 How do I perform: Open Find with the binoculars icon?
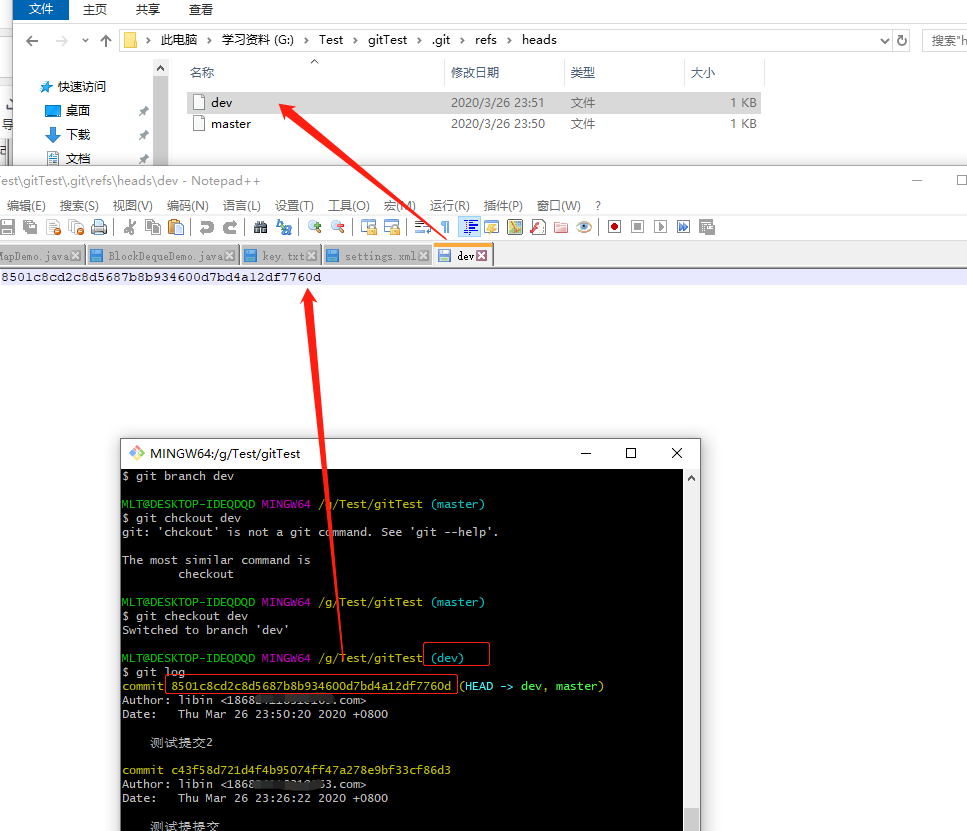click(260, 227)
